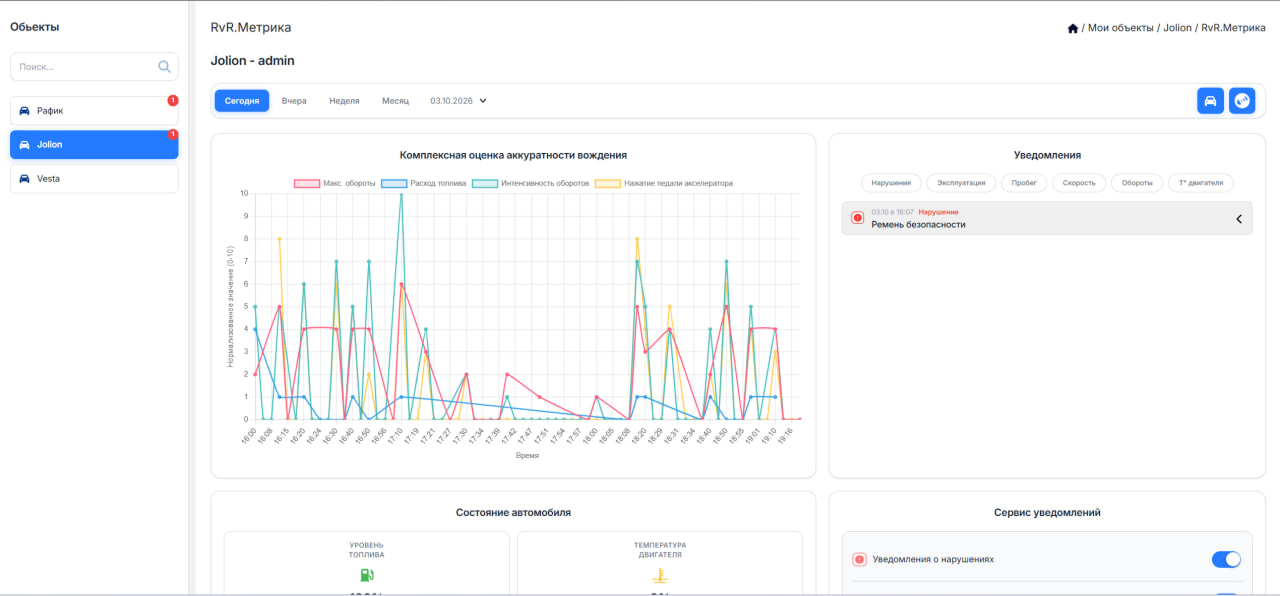
Task: Toggle the Уведомления о нарушениях switch
Action: coord(1226,560)
